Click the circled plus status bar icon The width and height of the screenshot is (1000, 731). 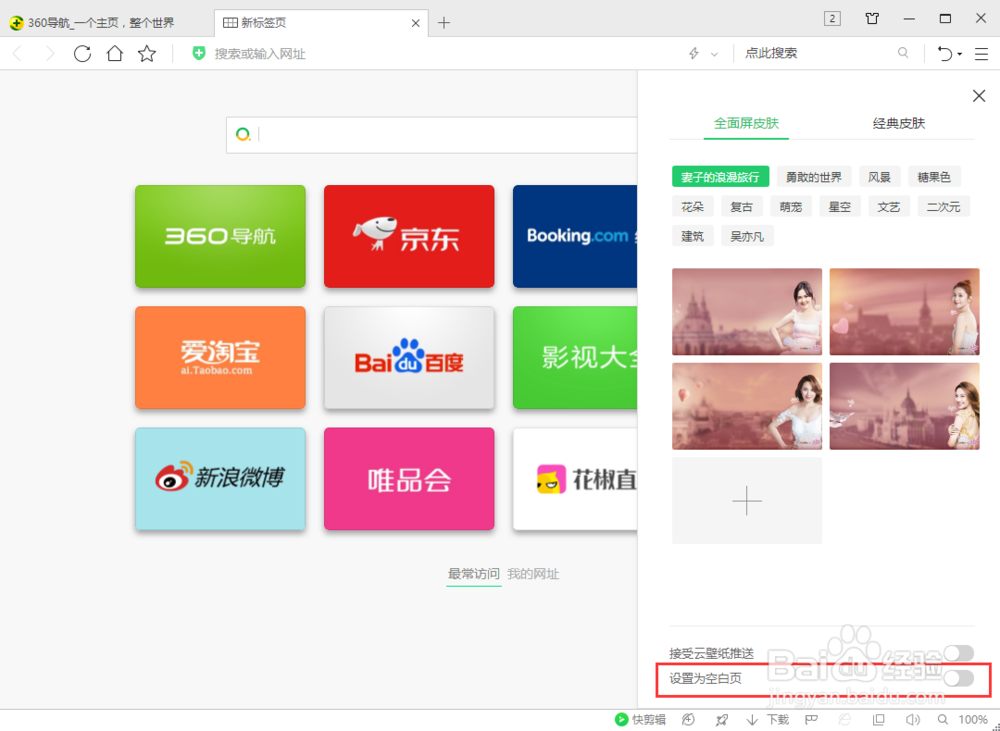click(x=688, y=720)
